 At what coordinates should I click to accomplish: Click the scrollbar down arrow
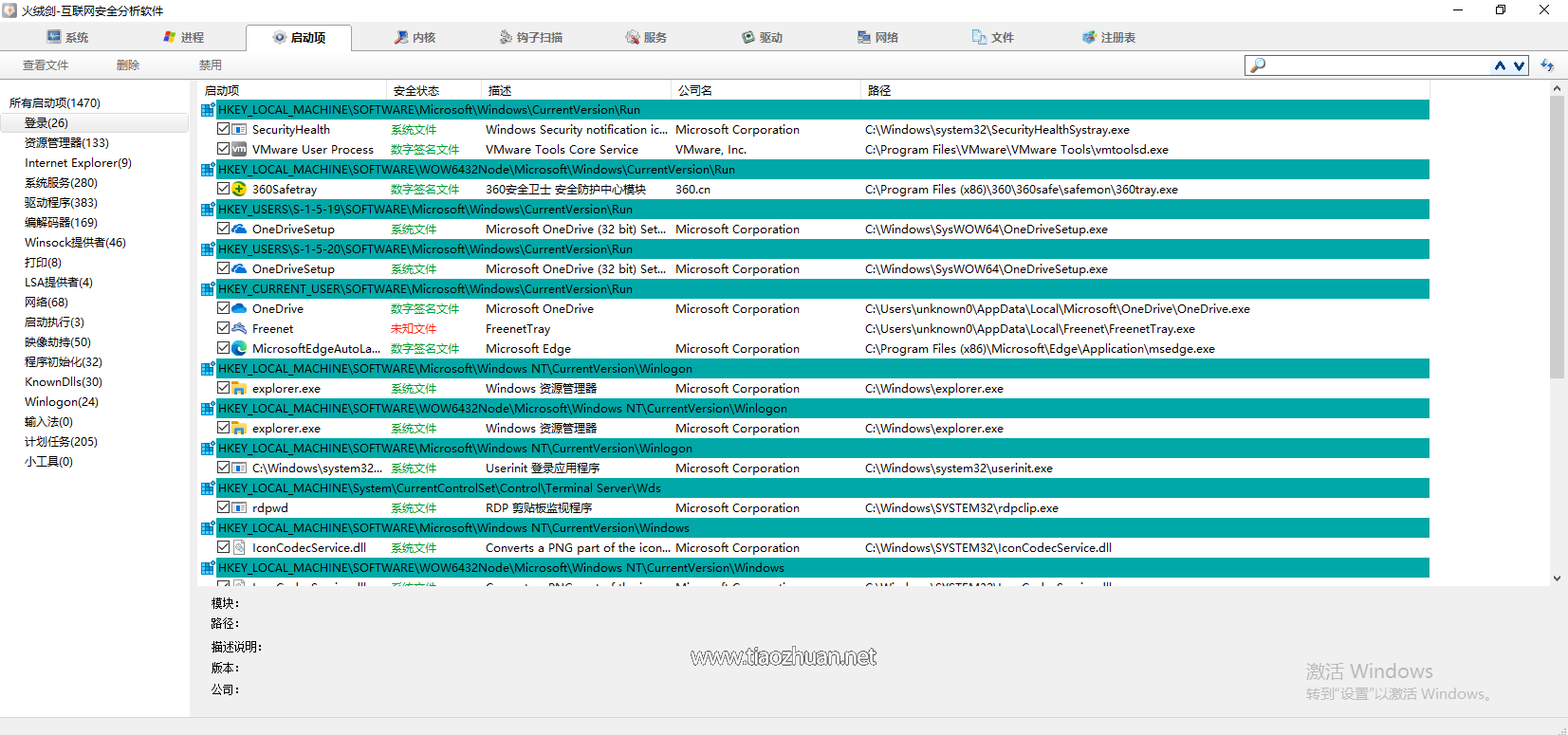(1557, 578)
